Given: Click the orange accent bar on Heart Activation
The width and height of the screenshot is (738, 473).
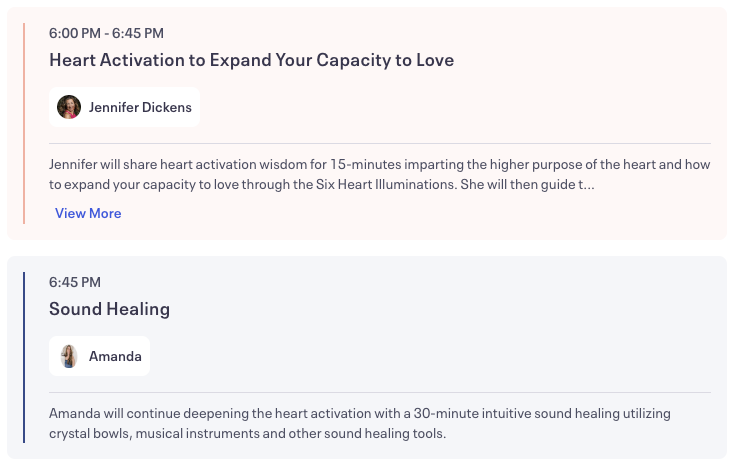Looking at the screenshot, I should click(24, 123).
